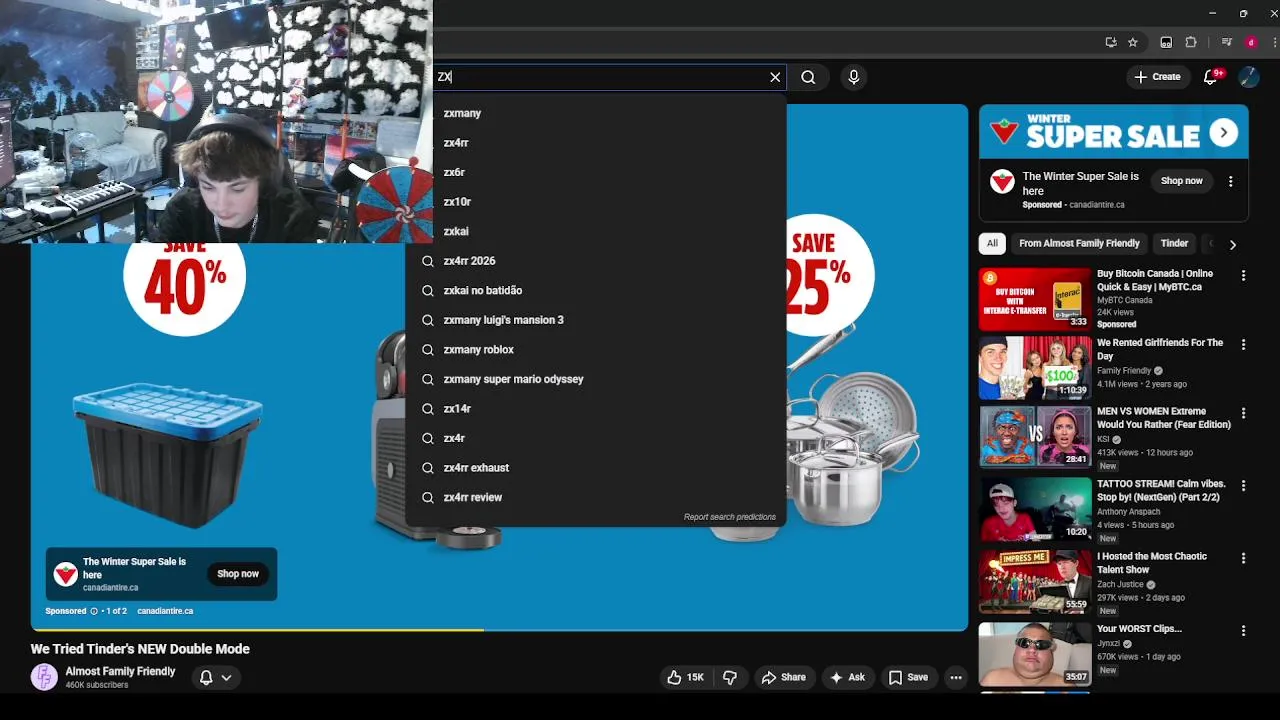The width and height of the screenshot is (1280, 720).
Task: Open the canadiantire.ca link beside '1 of 2'
Action: tap(165, 611)
